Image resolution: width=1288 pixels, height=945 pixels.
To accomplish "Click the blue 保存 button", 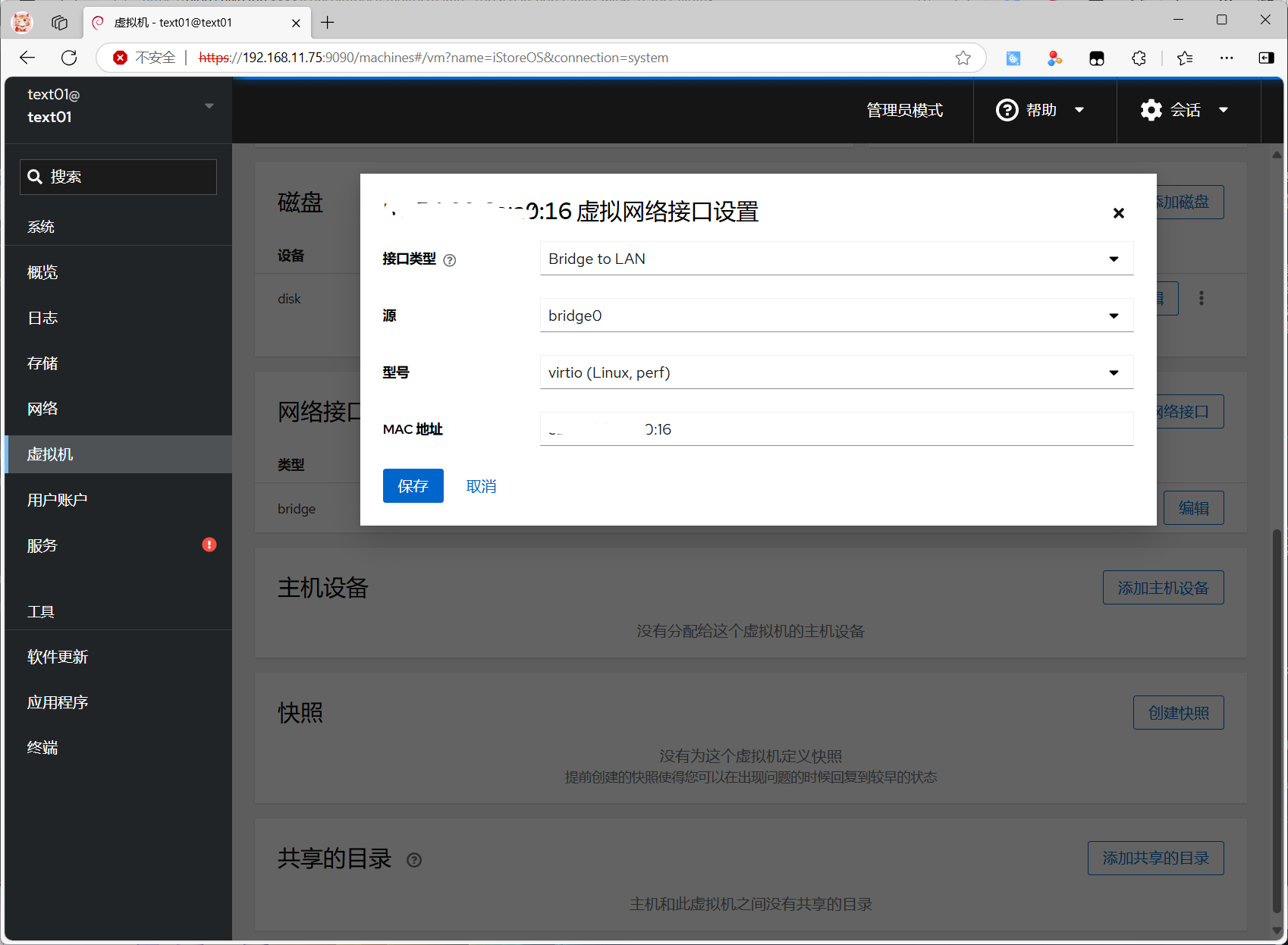I will [x=413, y=486].
